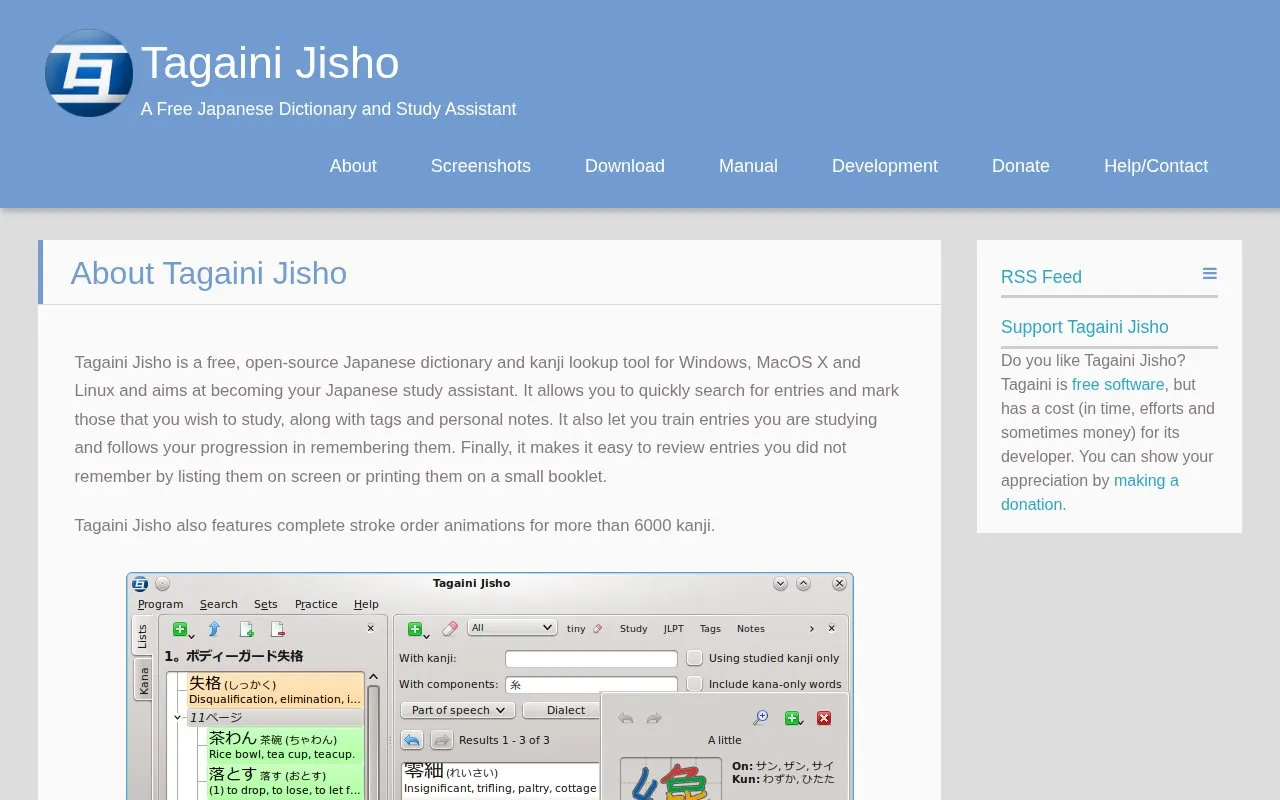Click the green add-to-list plus icon in Lists panel
This screenshot has height=800, width=1280.
180,629
